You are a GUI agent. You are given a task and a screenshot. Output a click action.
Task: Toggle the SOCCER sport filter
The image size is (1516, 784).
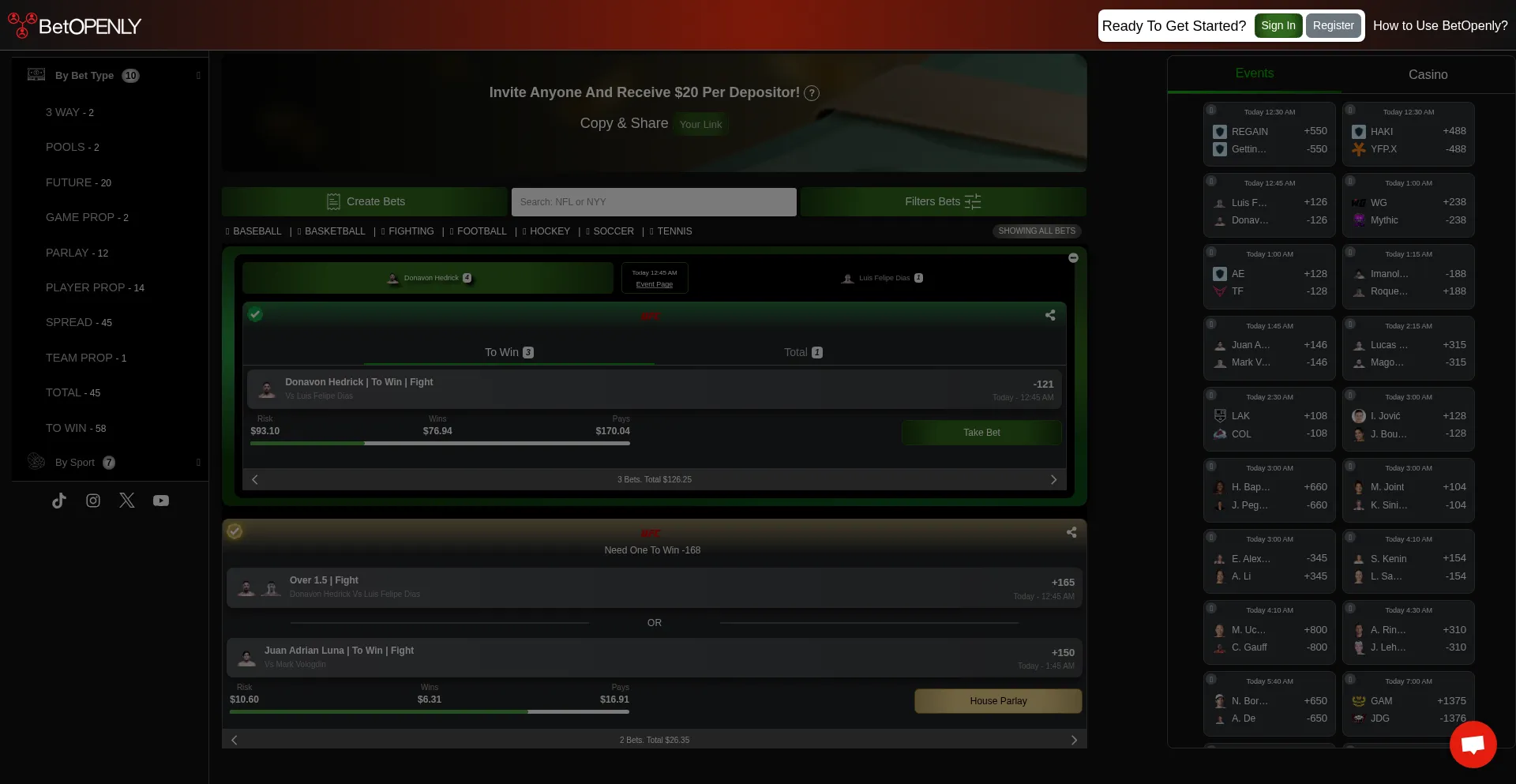coord(610,231)
